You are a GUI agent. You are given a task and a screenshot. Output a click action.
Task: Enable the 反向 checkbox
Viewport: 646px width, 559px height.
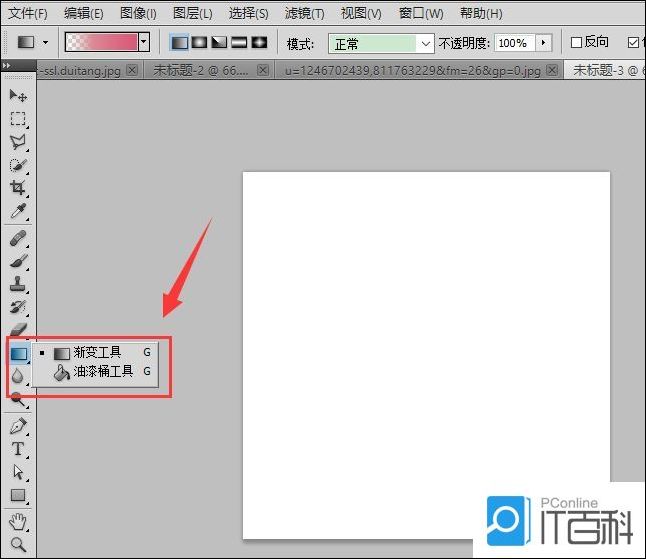[x=576, y=42]
